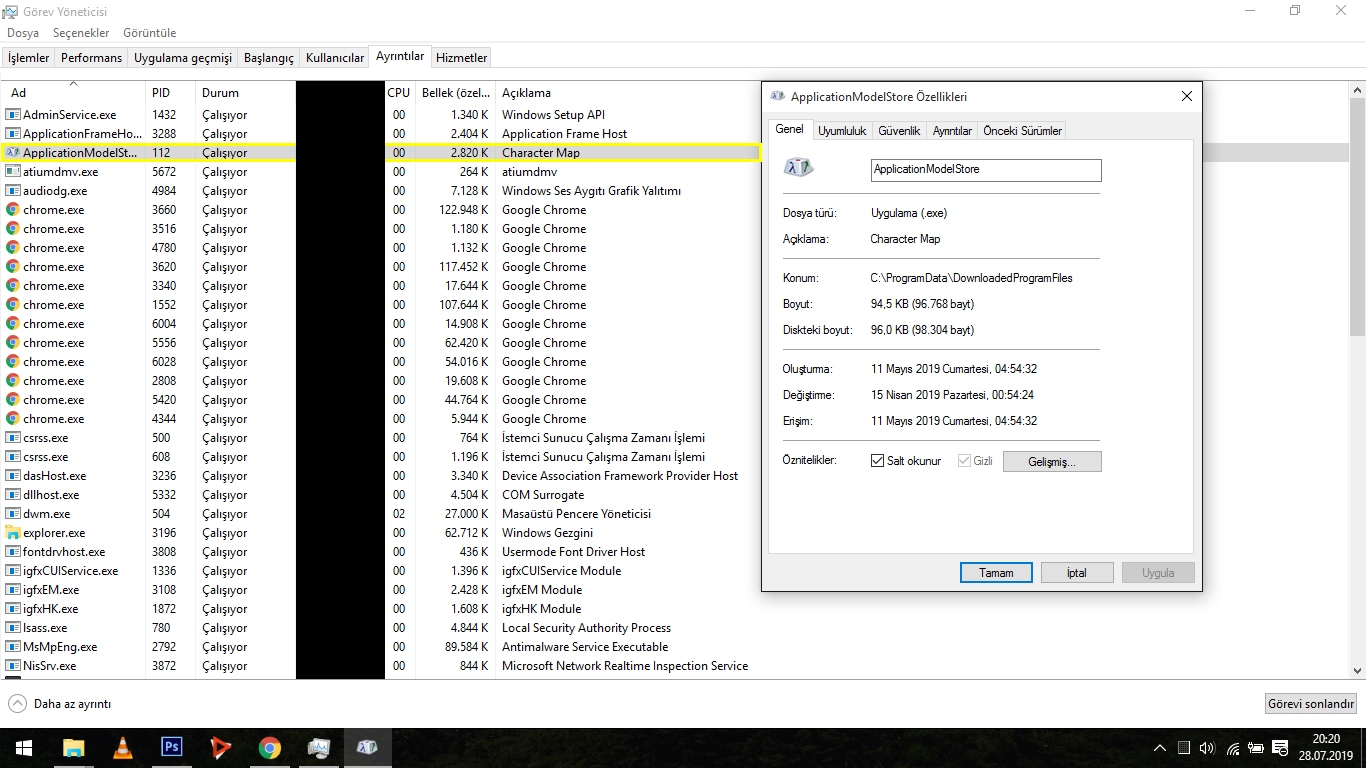Show hidden system tray icons chevron
This screenshot has height=768, width=1366.
tap(1160, 748)
